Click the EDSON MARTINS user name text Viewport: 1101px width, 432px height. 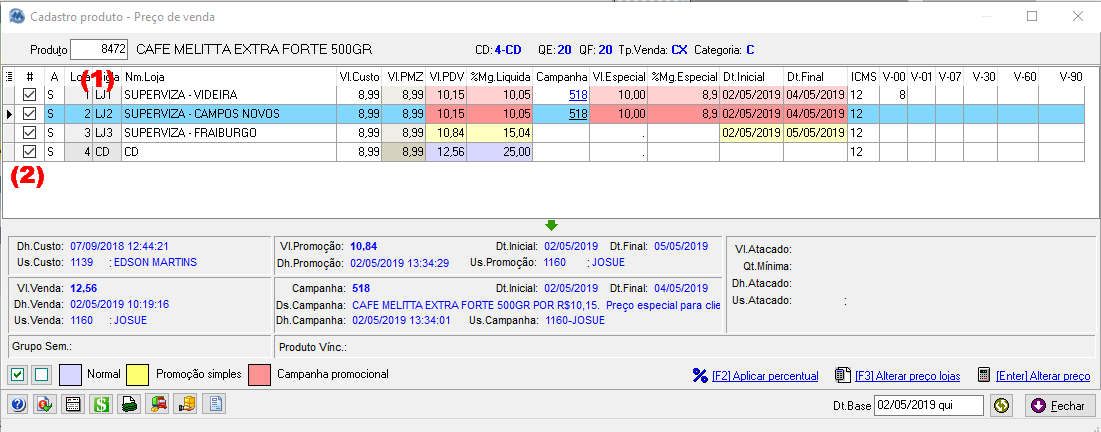click(155, 263)
